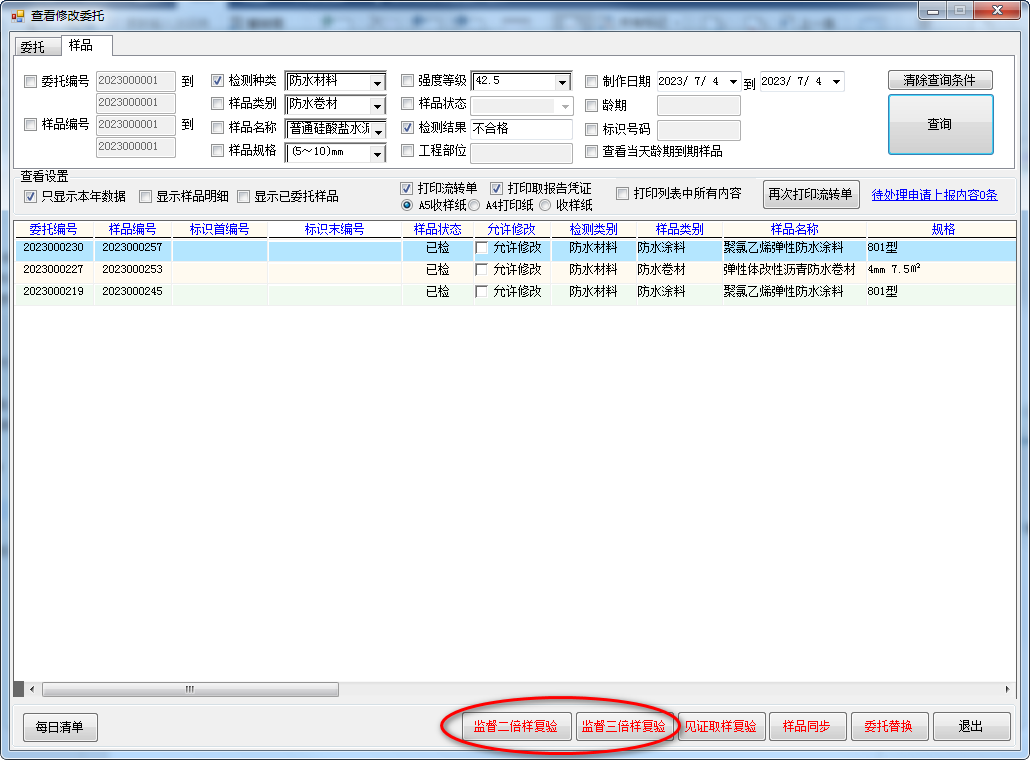Select the 样品 tab
The width and height of the screenshot is (1030, 760).
tap(81, 46)
